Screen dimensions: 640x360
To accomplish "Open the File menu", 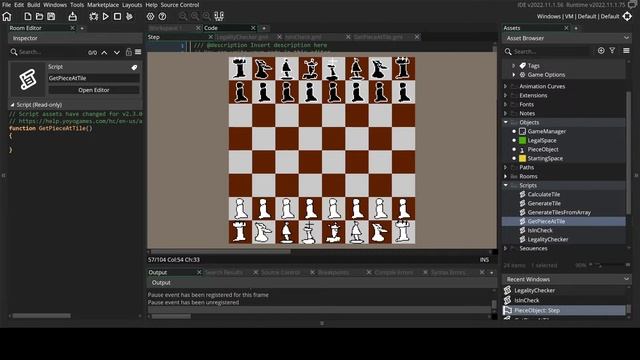I will [6, 5].
